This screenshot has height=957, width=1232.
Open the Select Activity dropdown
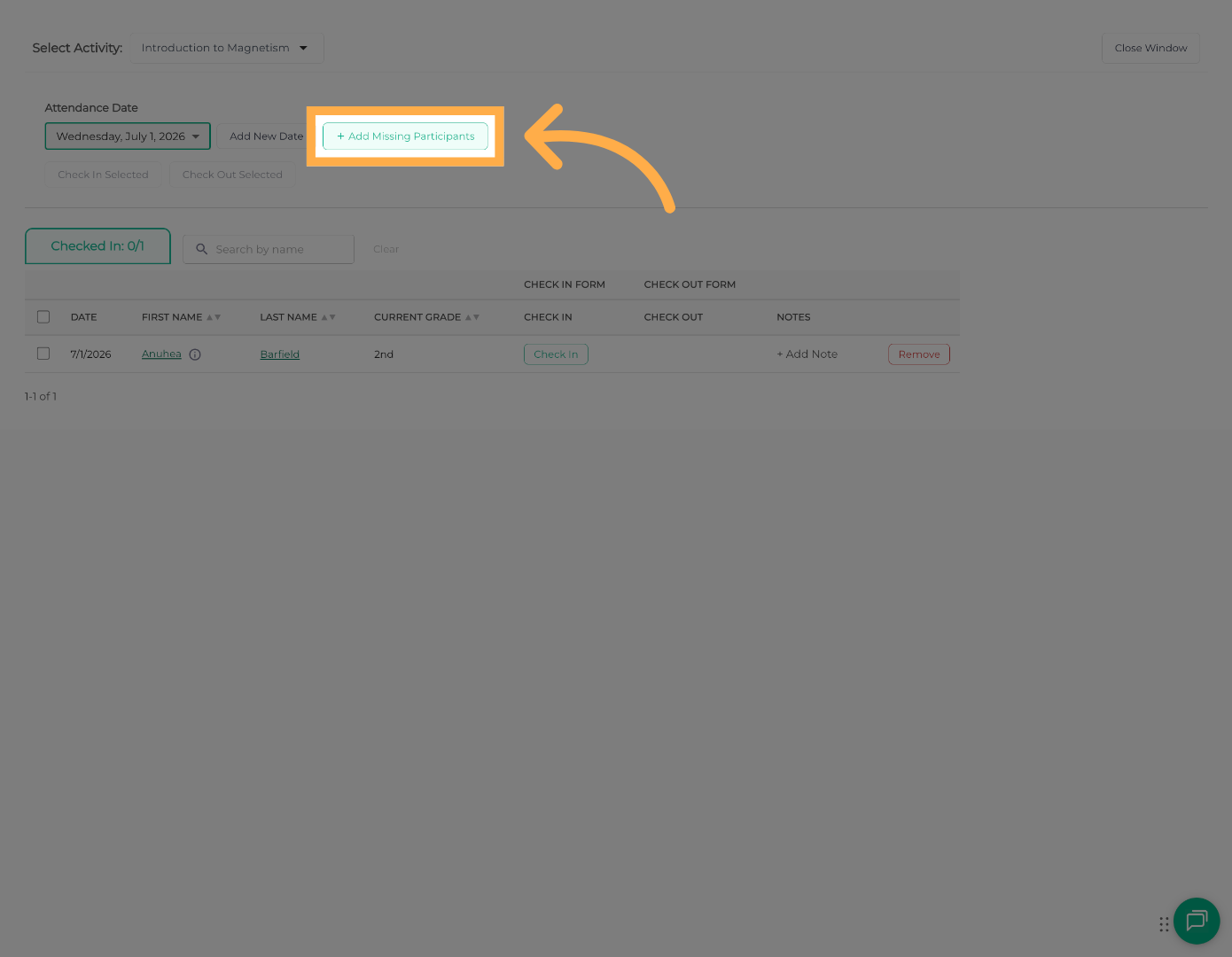click(227, 48)
